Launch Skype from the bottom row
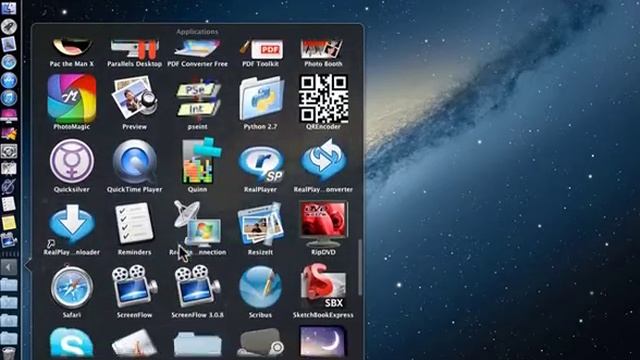640x360 pixels. [72, 343]
